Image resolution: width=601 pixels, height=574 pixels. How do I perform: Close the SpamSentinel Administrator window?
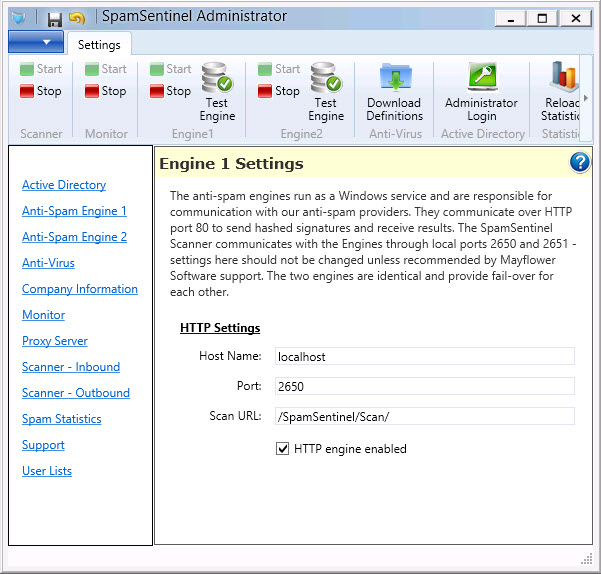point(576,18)
